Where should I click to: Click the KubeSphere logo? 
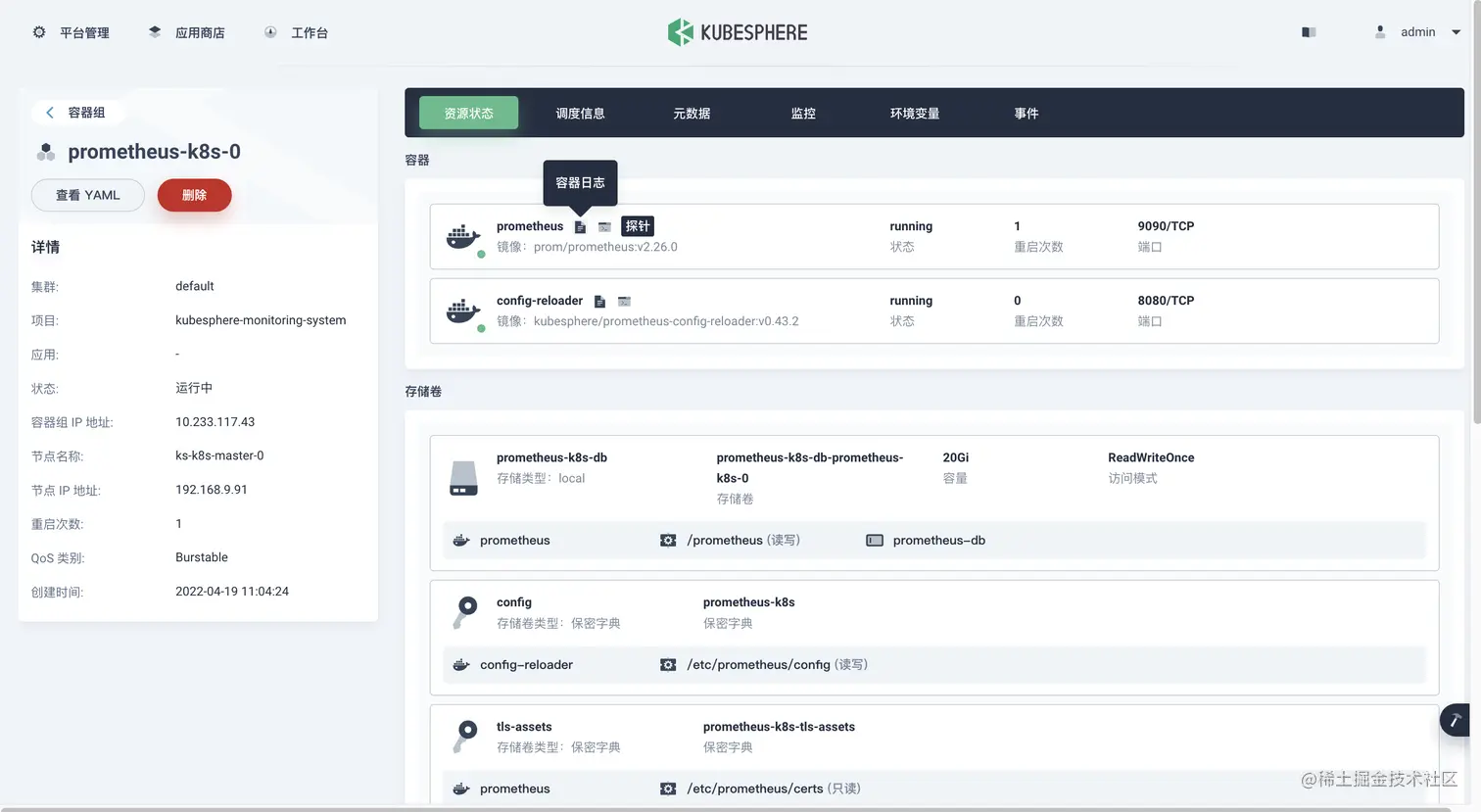738,32
